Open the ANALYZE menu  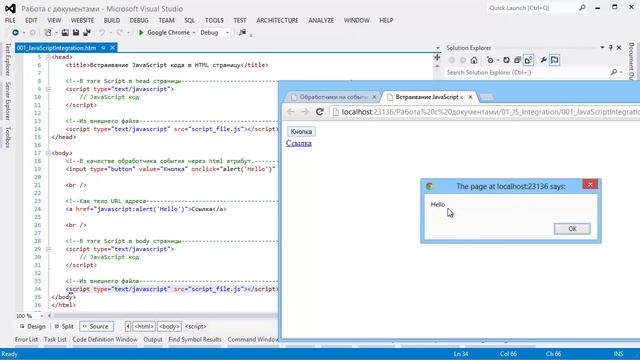(321, 20)
